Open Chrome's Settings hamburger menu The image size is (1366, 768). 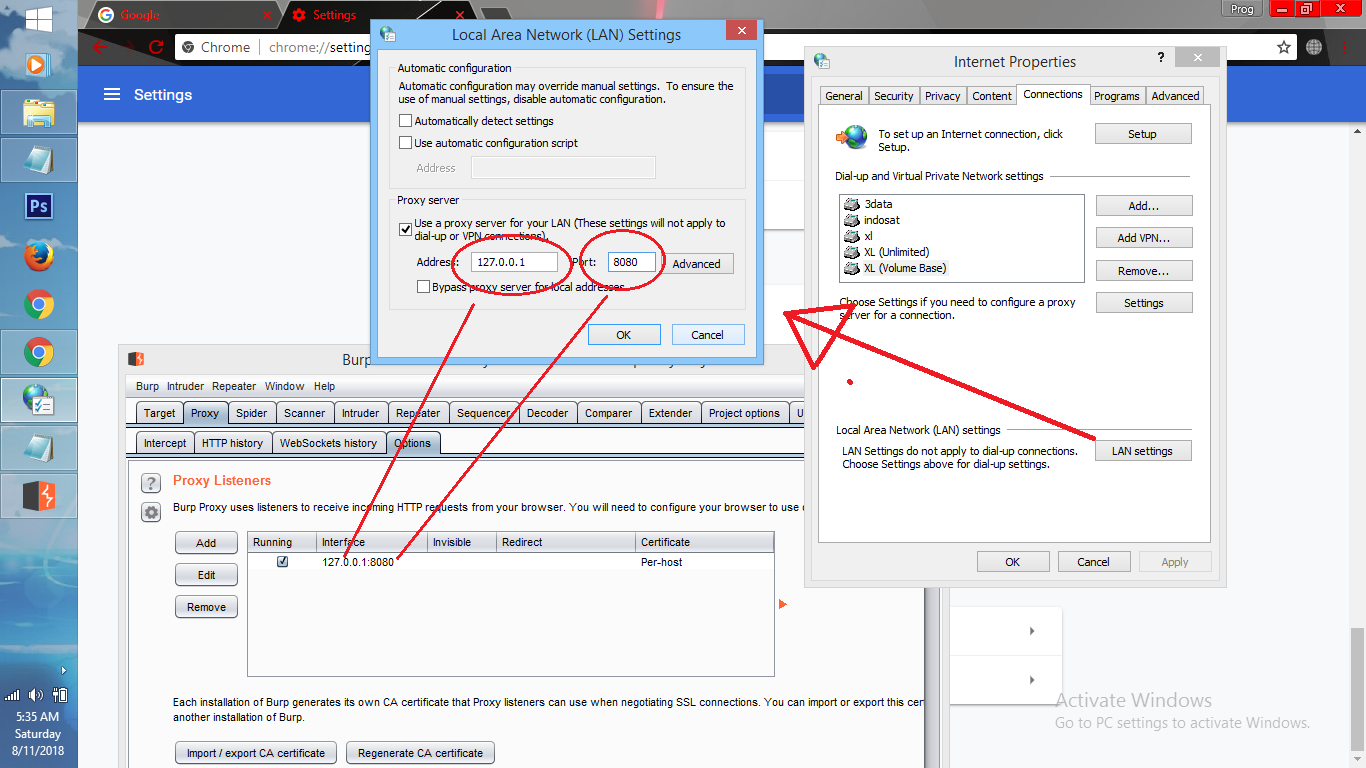[113, 94]
